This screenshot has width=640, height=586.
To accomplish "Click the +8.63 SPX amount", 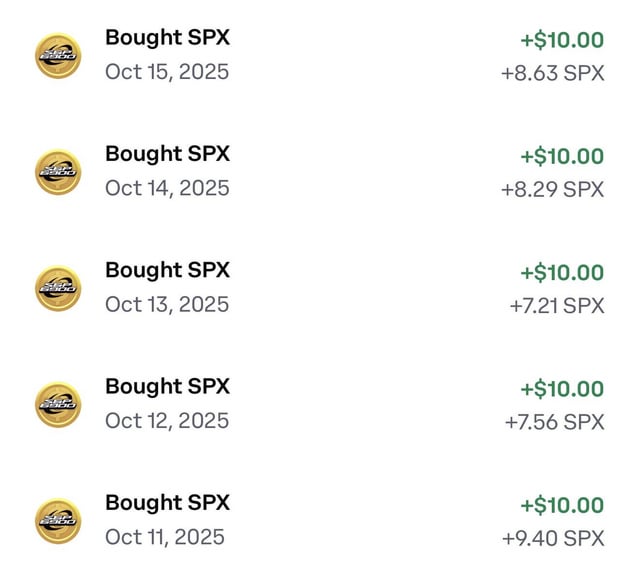I will [553, 73].
